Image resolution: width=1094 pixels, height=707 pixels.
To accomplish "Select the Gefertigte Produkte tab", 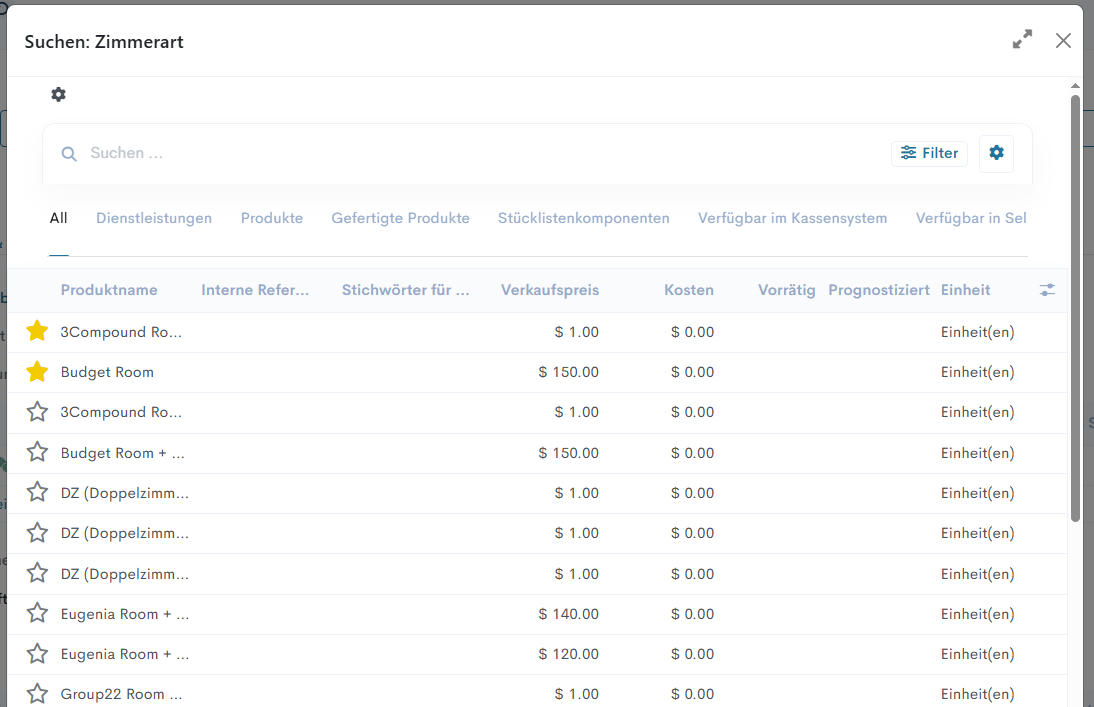I will [x=400, y=218].
